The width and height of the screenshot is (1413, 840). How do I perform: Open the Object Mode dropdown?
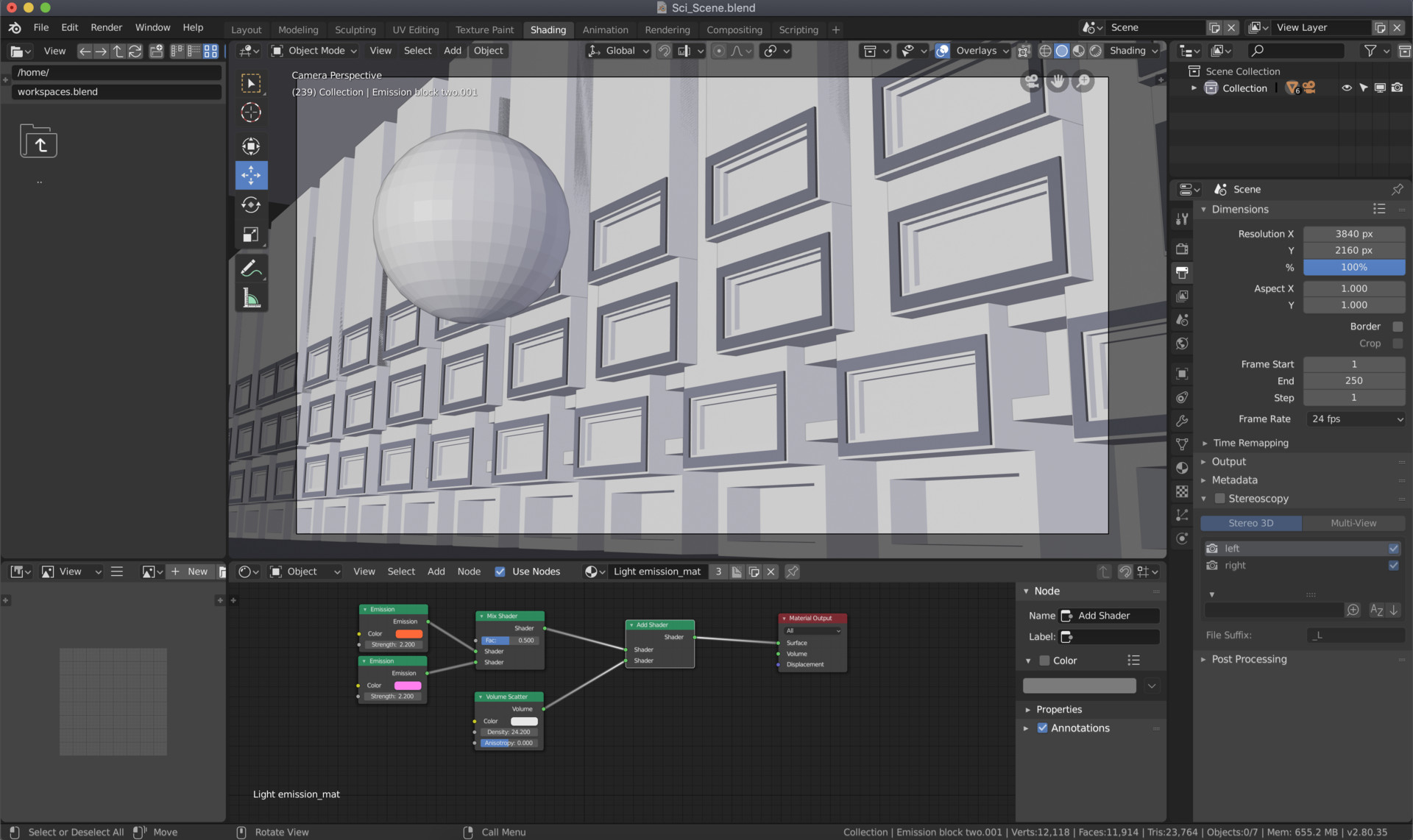[314, 51]
